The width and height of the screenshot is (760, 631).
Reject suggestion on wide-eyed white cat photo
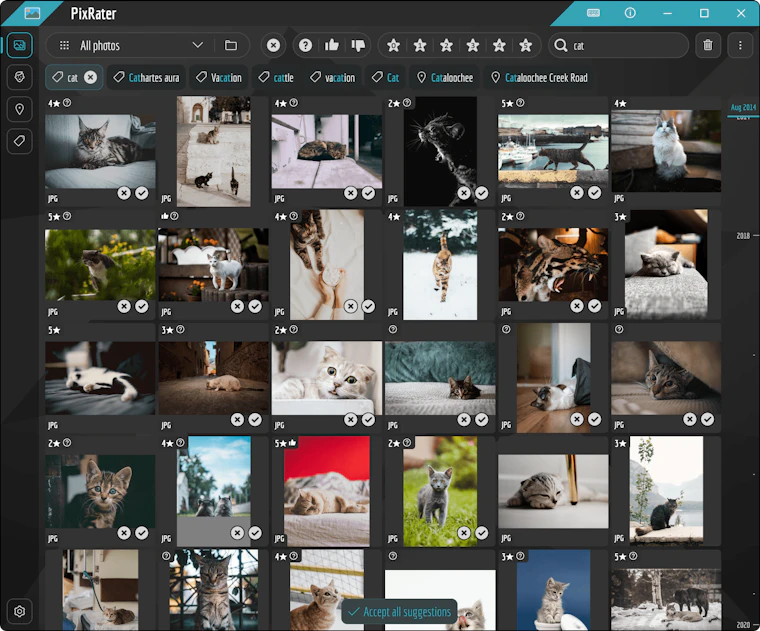pos(350,420)
